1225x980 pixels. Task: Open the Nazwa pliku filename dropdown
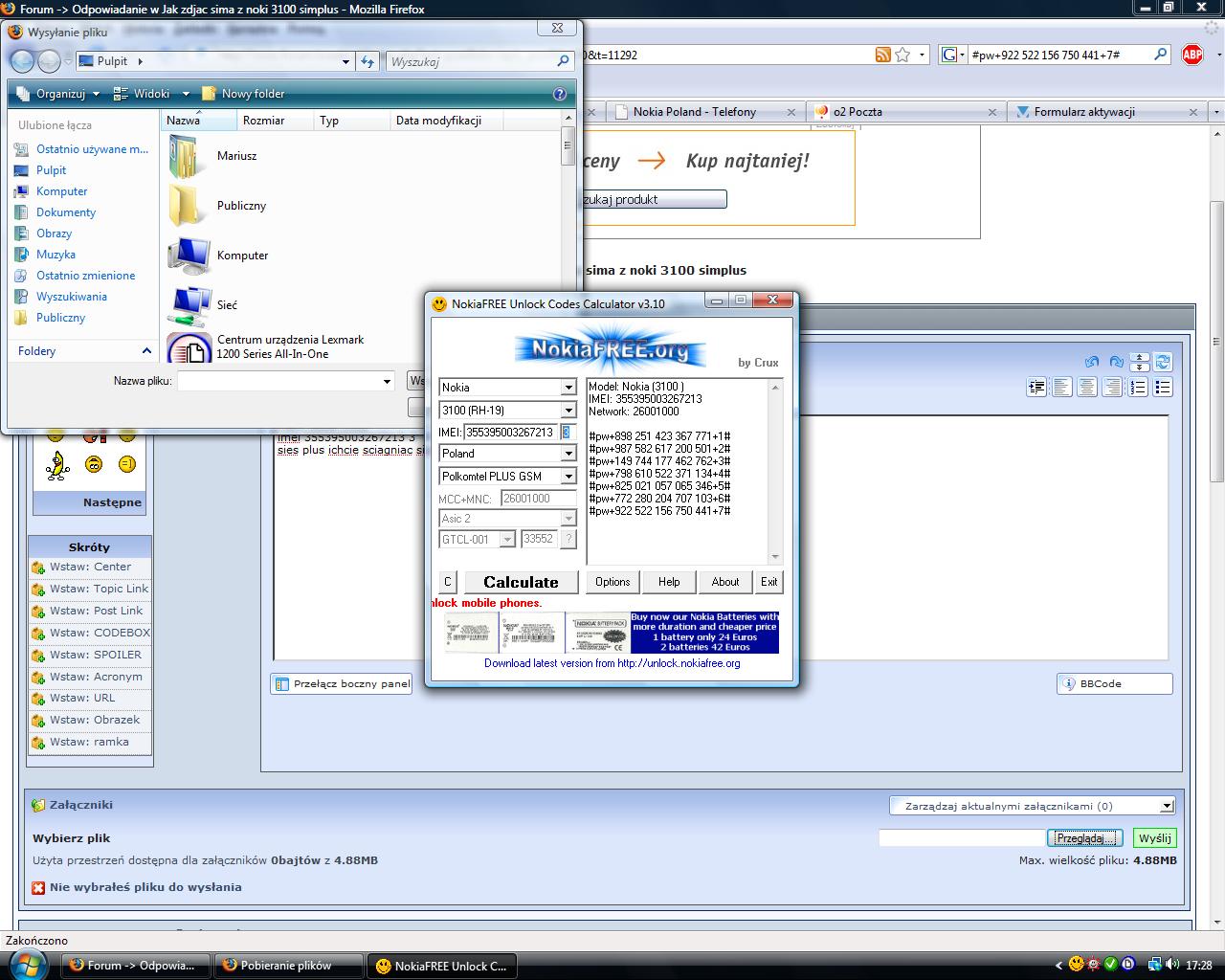[x=387, y=381]
